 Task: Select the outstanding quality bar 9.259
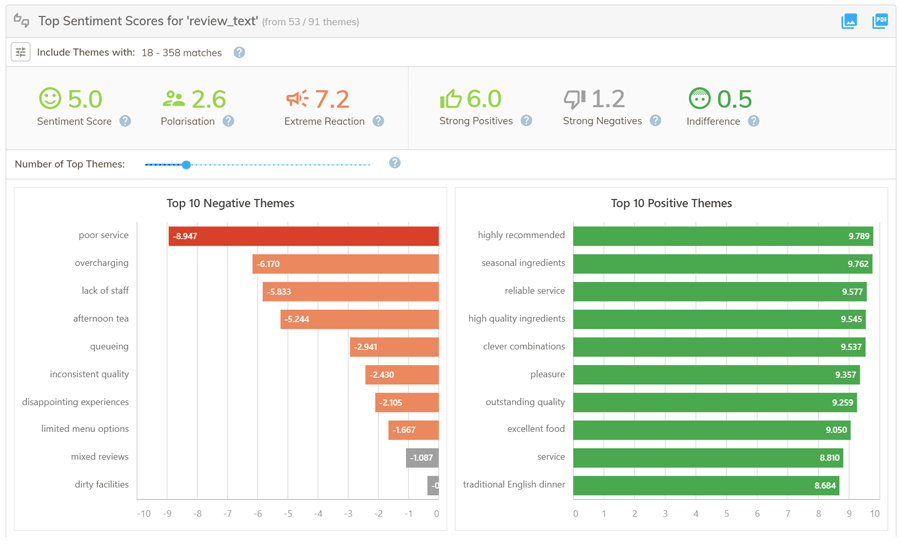(715, 402)
